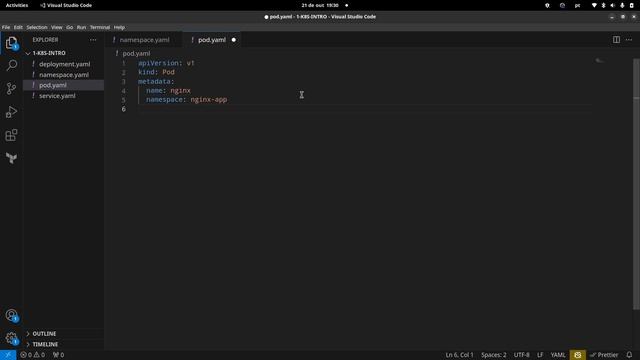Click the microphone icon in top bar
The width and height of the screenshot is (640, 360).
pos(622,5)
